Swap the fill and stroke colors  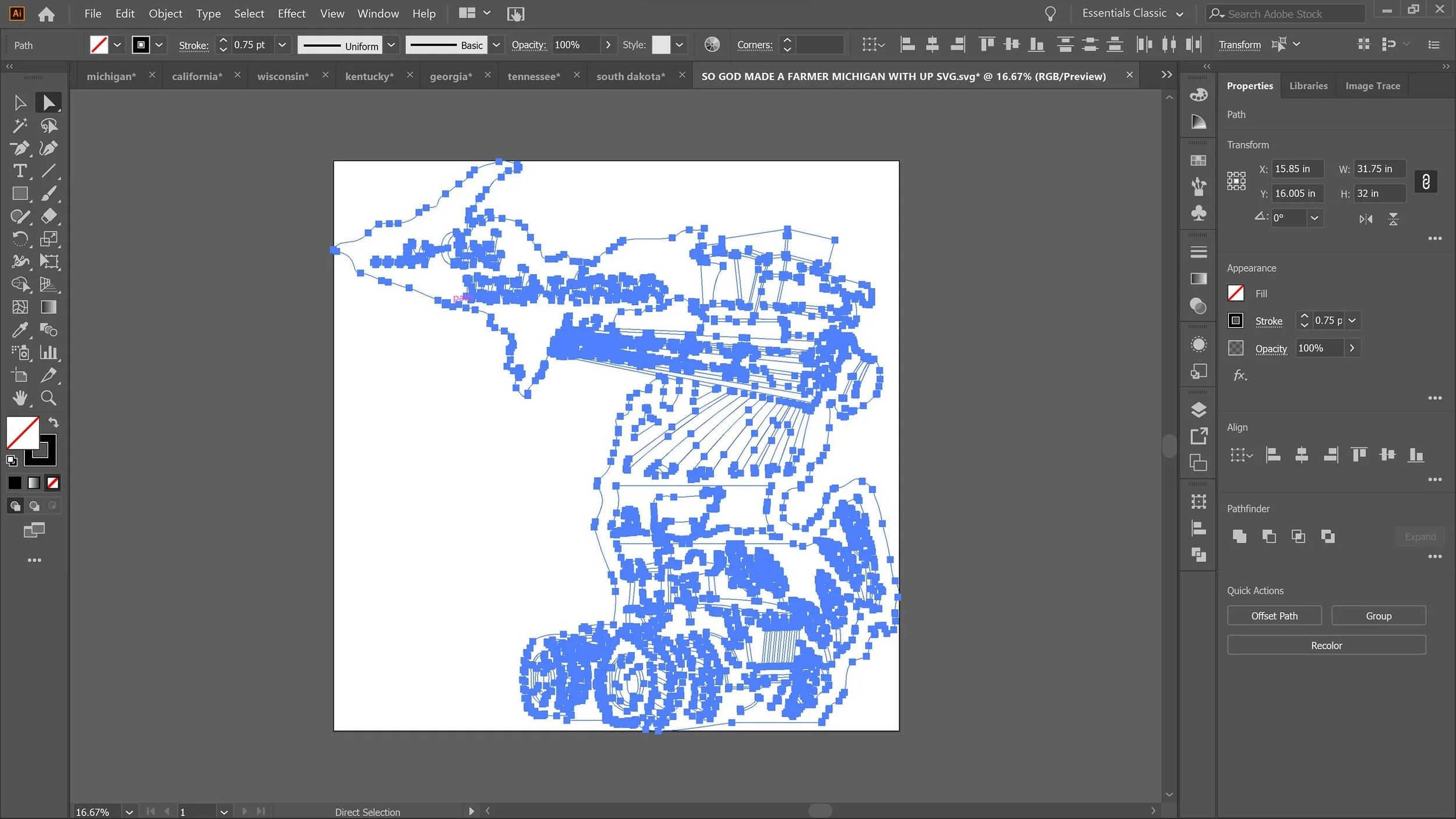54,422
